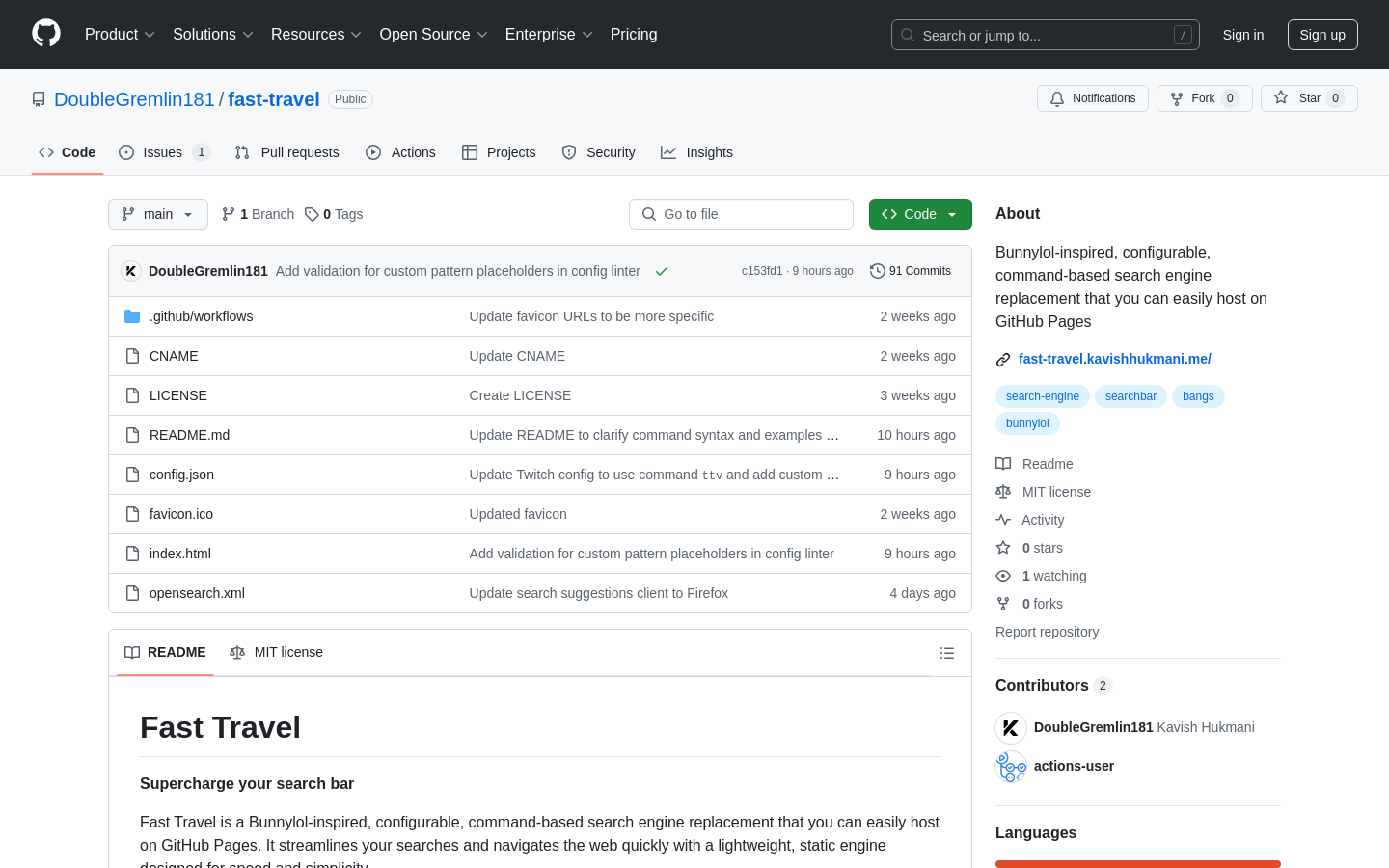This screenshot has width=1389, height=868.
Task: View the 1 Branch link
Action: (x=258, y=214)
